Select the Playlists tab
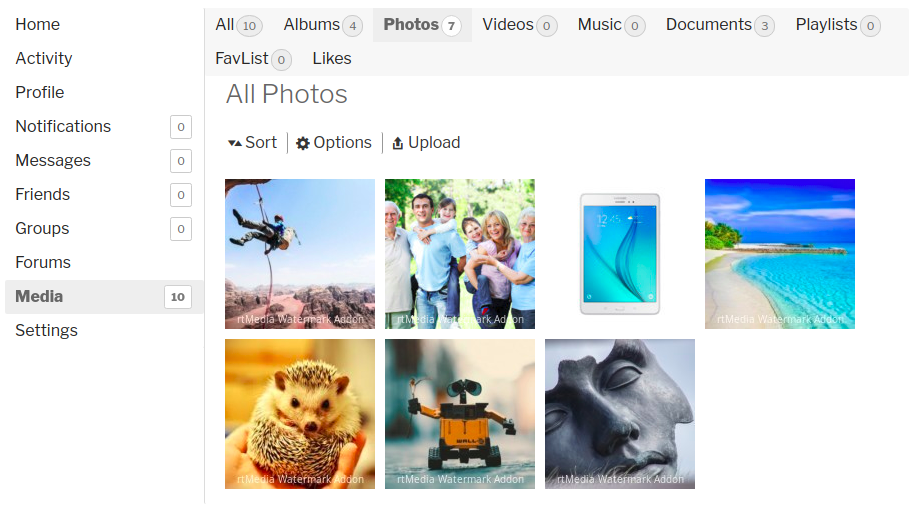916x510 pixels. (x=838, y=25)
